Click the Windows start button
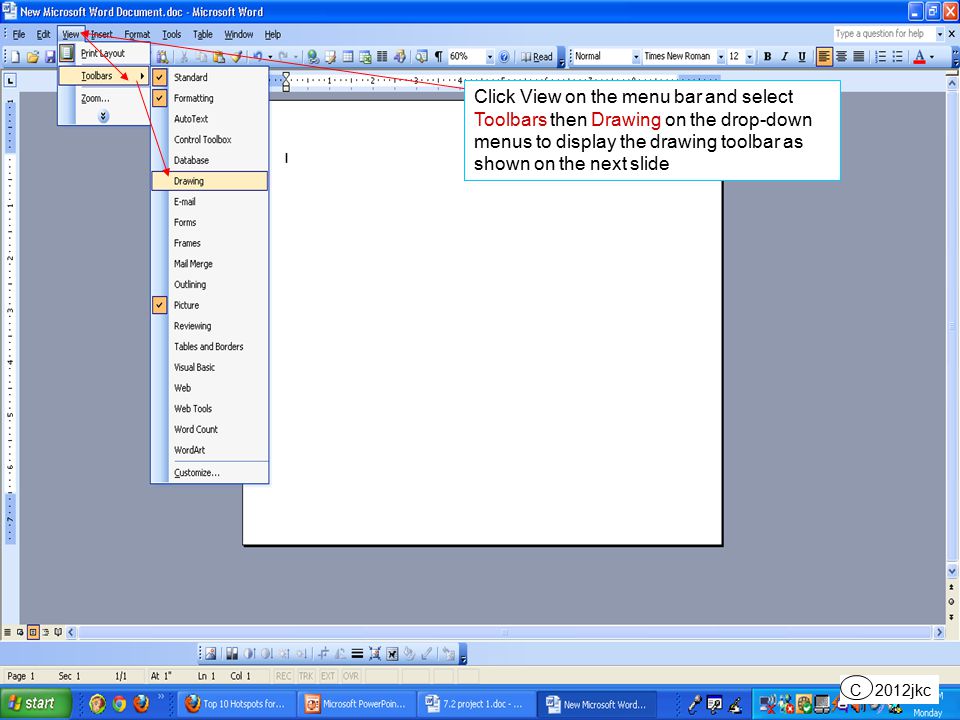 click(x=36, y=703)
